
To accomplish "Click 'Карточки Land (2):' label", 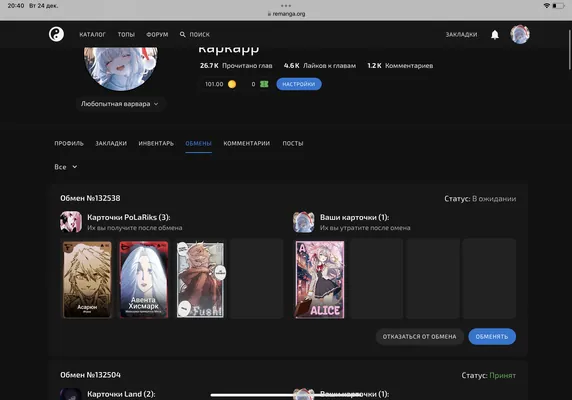I will 121,394.
